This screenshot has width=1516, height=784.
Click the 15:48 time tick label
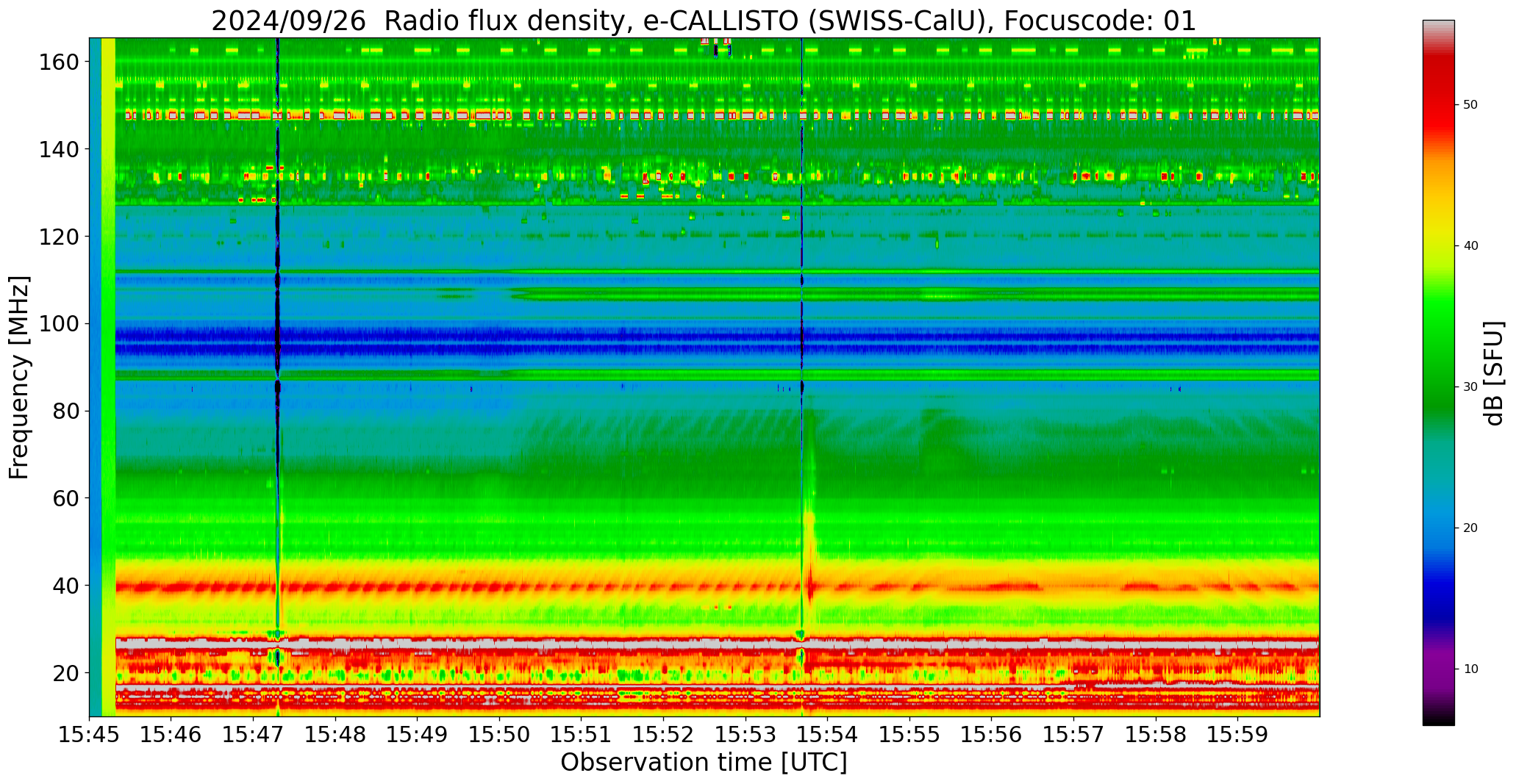click(x=336, y=734)
